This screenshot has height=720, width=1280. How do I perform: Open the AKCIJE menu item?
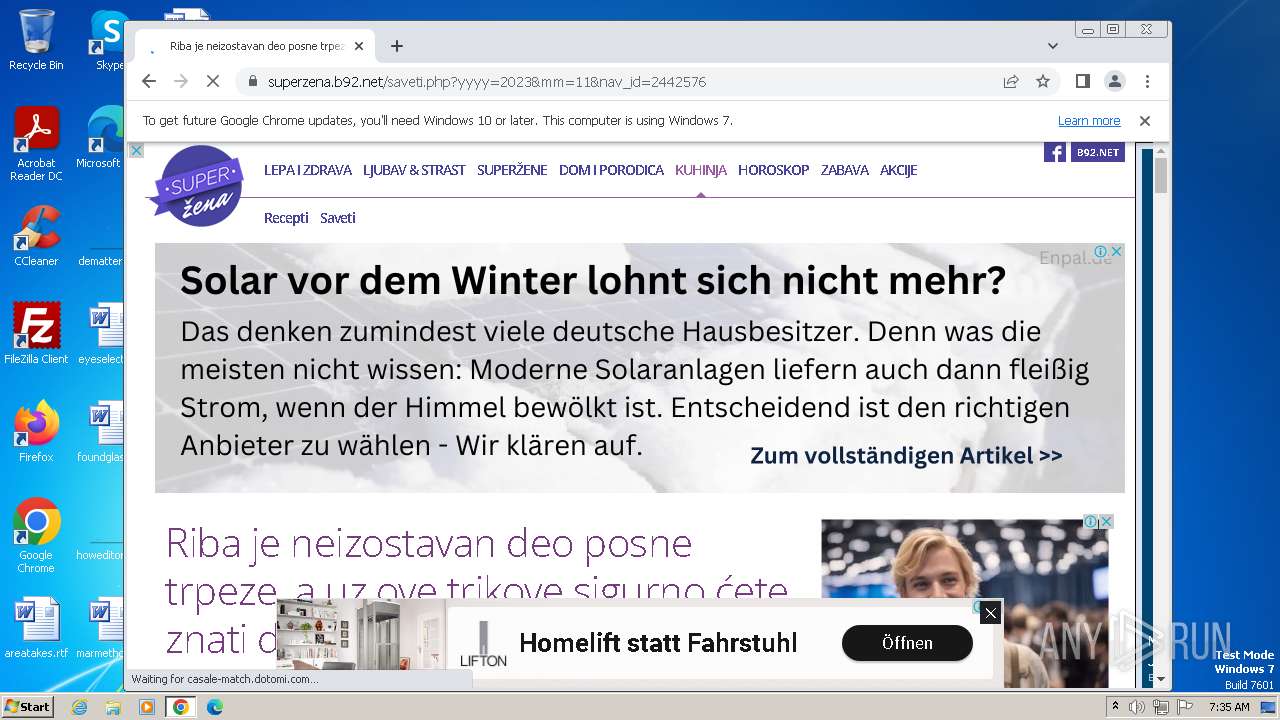[x=898, y=170]
